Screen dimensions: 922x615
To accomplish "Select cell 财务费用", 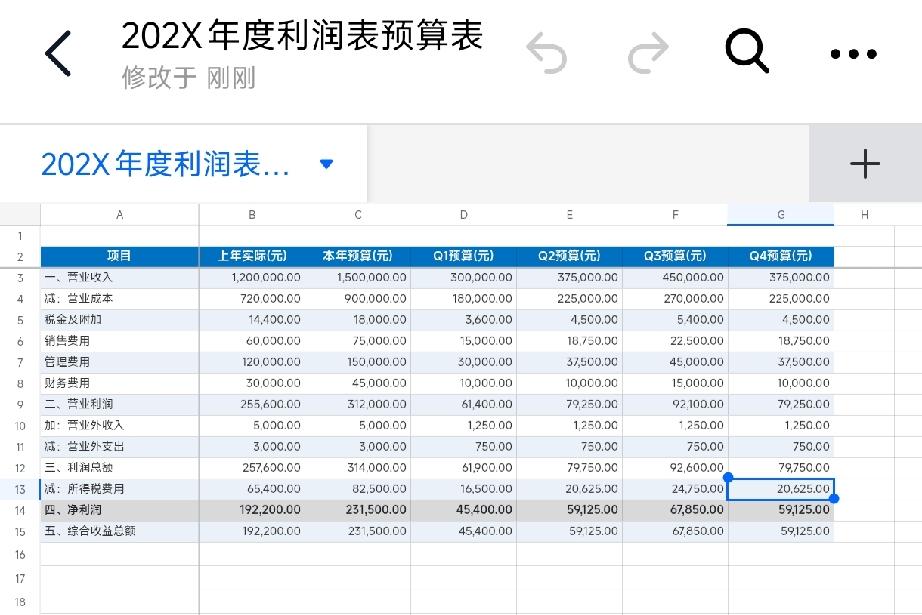I will [120, 383].
